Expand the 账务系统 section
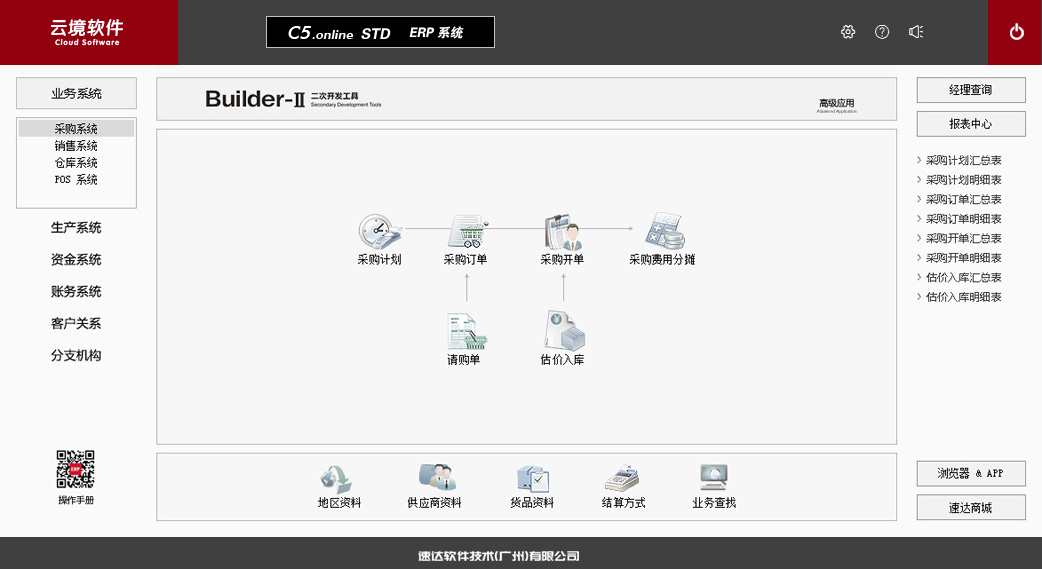Image resolution: width=1042 pixels, height=569 pixels. (76, 292)
